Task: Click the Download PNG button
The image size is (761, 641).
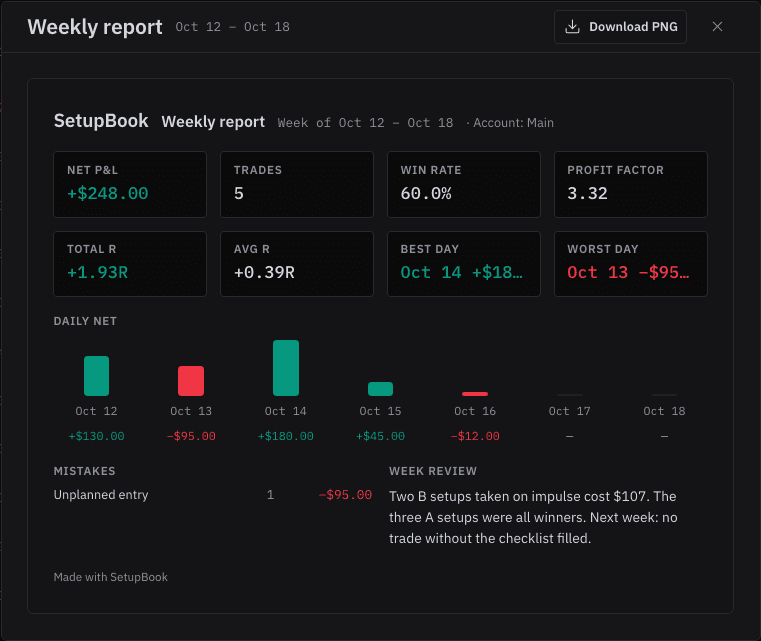Action: pos(620,27)
